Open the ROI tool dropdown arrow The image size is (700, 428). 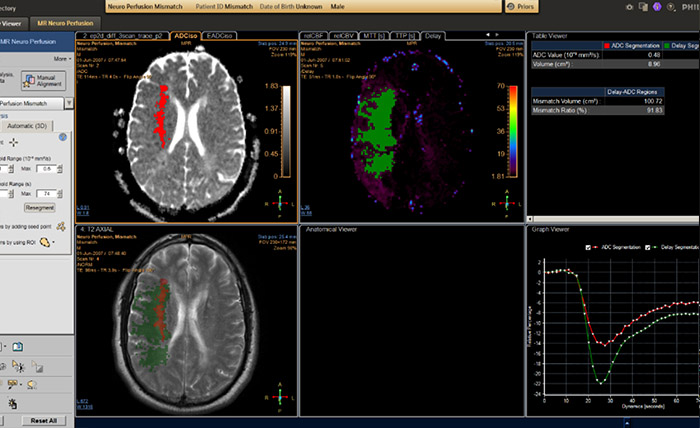coord(54,242)
